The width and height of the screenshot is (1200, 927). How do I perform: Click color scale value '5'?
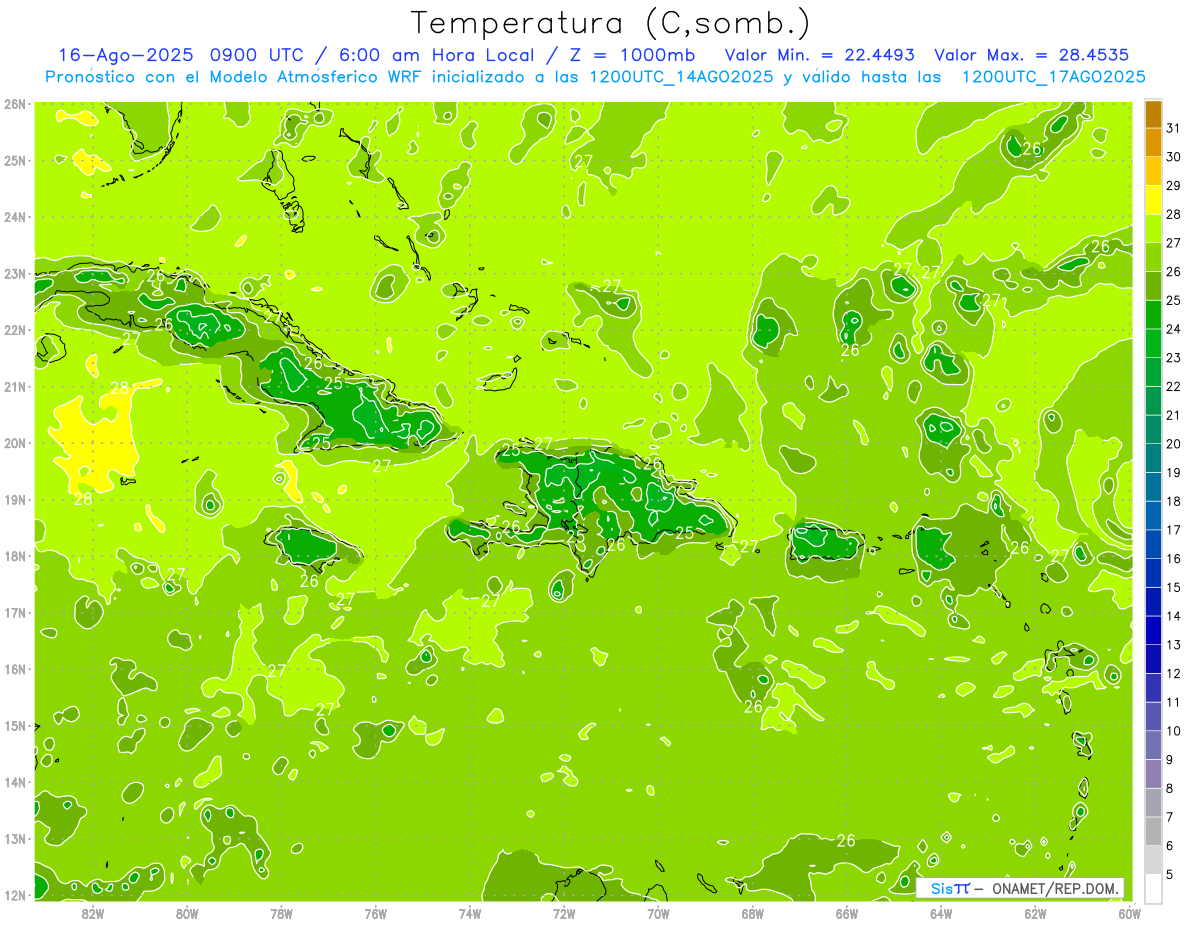pos(1170,874)
